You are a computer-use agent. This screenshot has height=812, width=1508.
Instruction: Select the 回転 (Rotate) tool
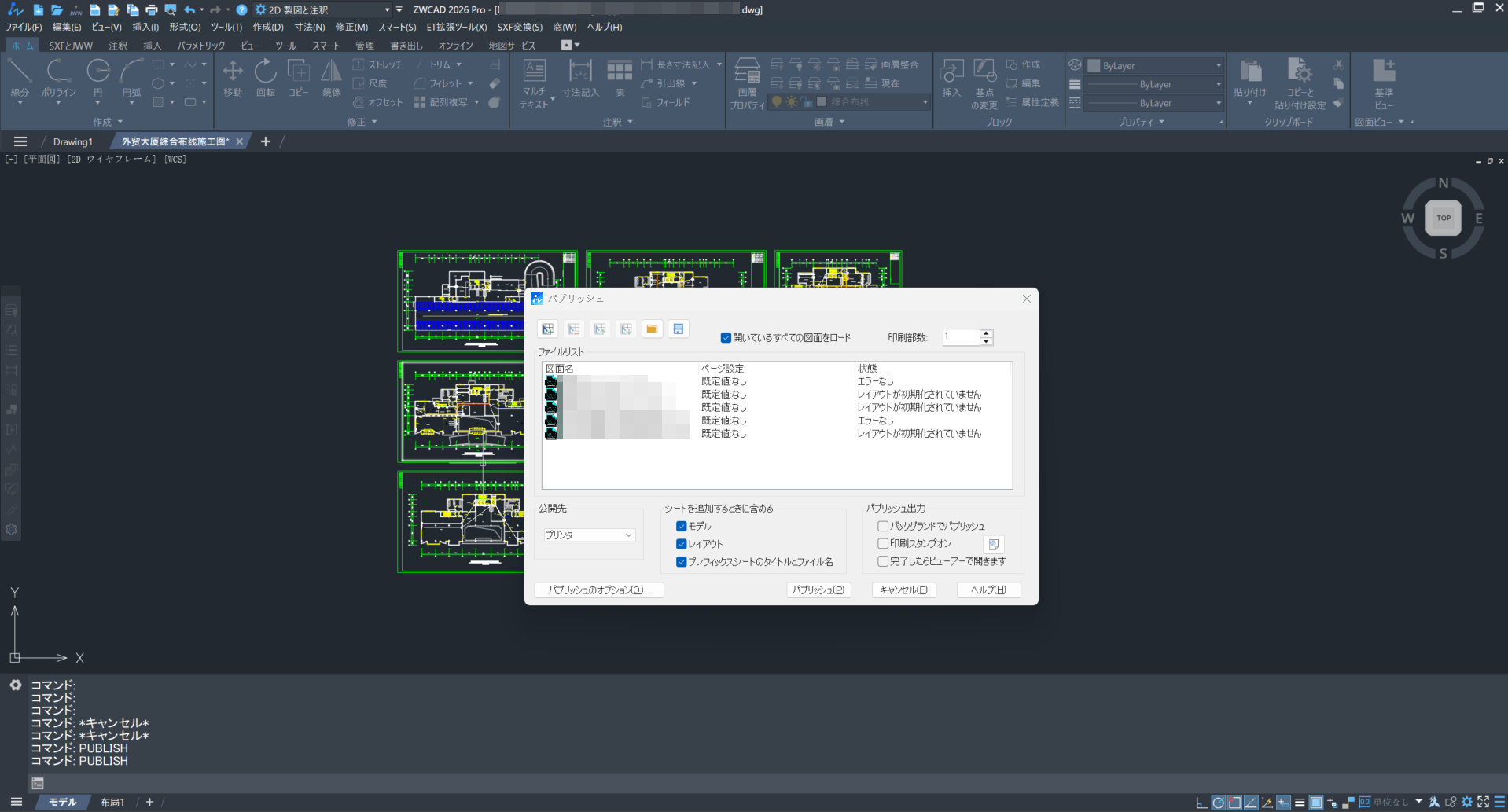pyautogui.click(x=266, y=79)
